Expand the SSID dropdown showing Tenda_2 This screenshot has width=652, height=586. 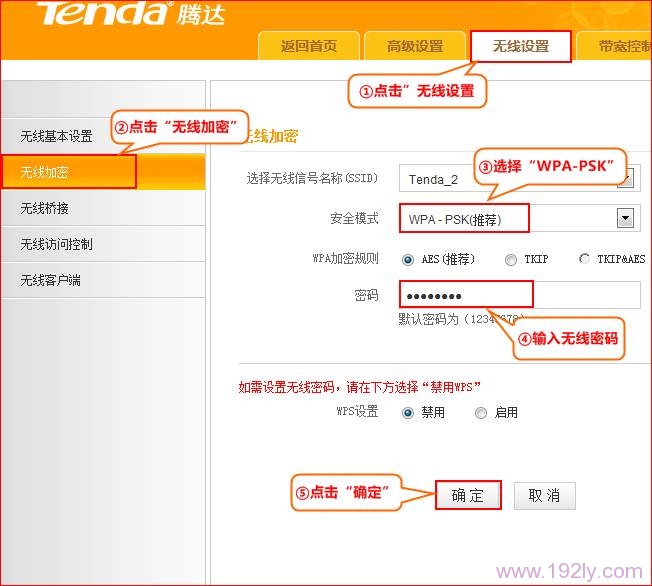516,179
